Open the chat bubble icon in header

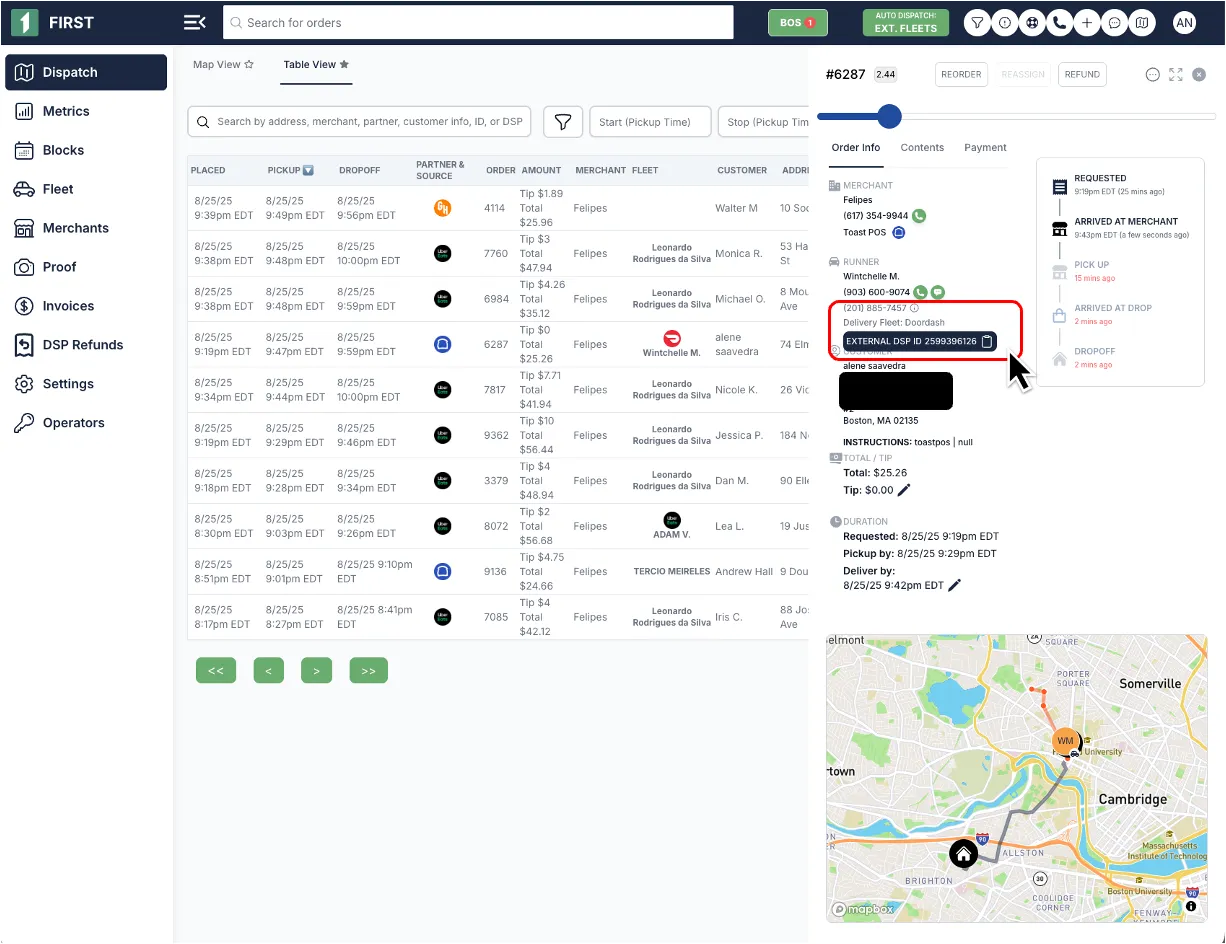pos(1115,23)
